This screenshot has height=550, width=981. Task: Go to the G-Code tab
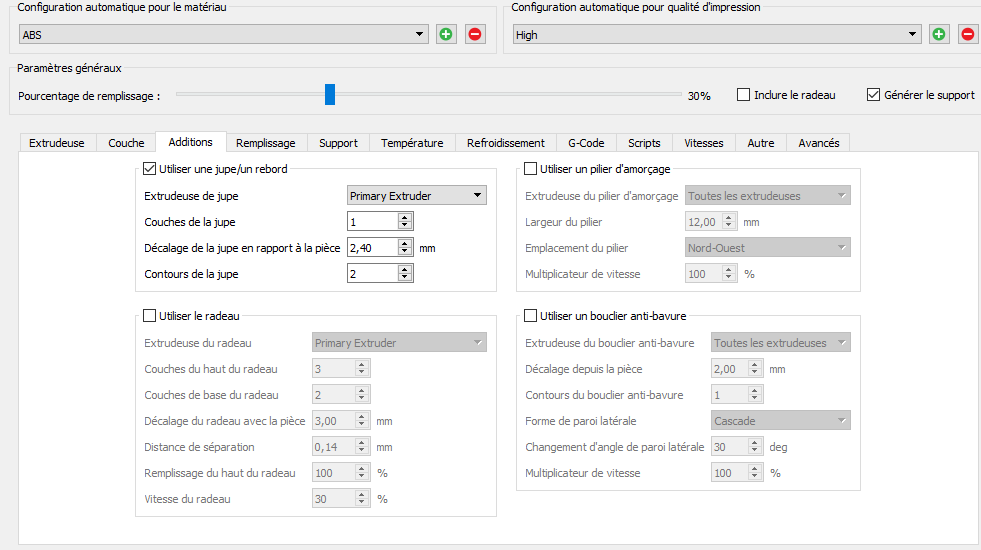(x=586, y=143)
